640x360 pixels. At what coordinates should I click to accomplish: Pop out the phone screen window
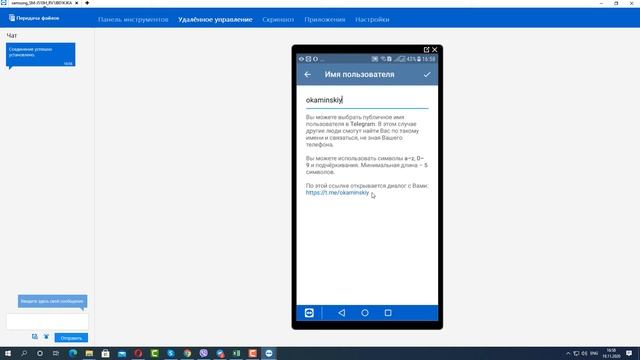(426, 49)
